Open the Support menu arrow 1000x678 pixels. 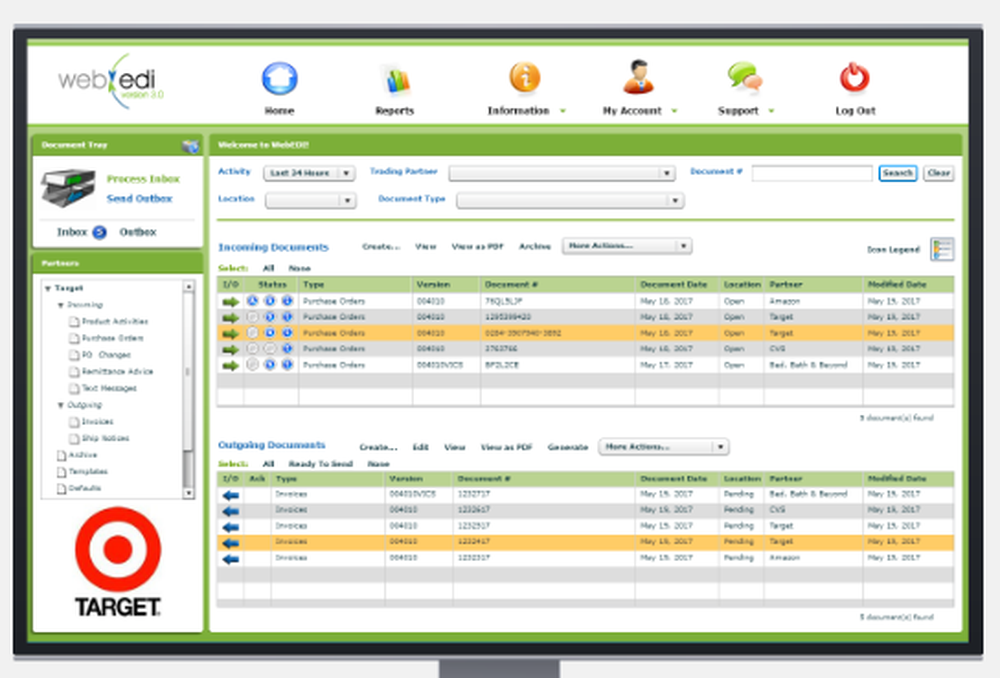click(771, 111)
